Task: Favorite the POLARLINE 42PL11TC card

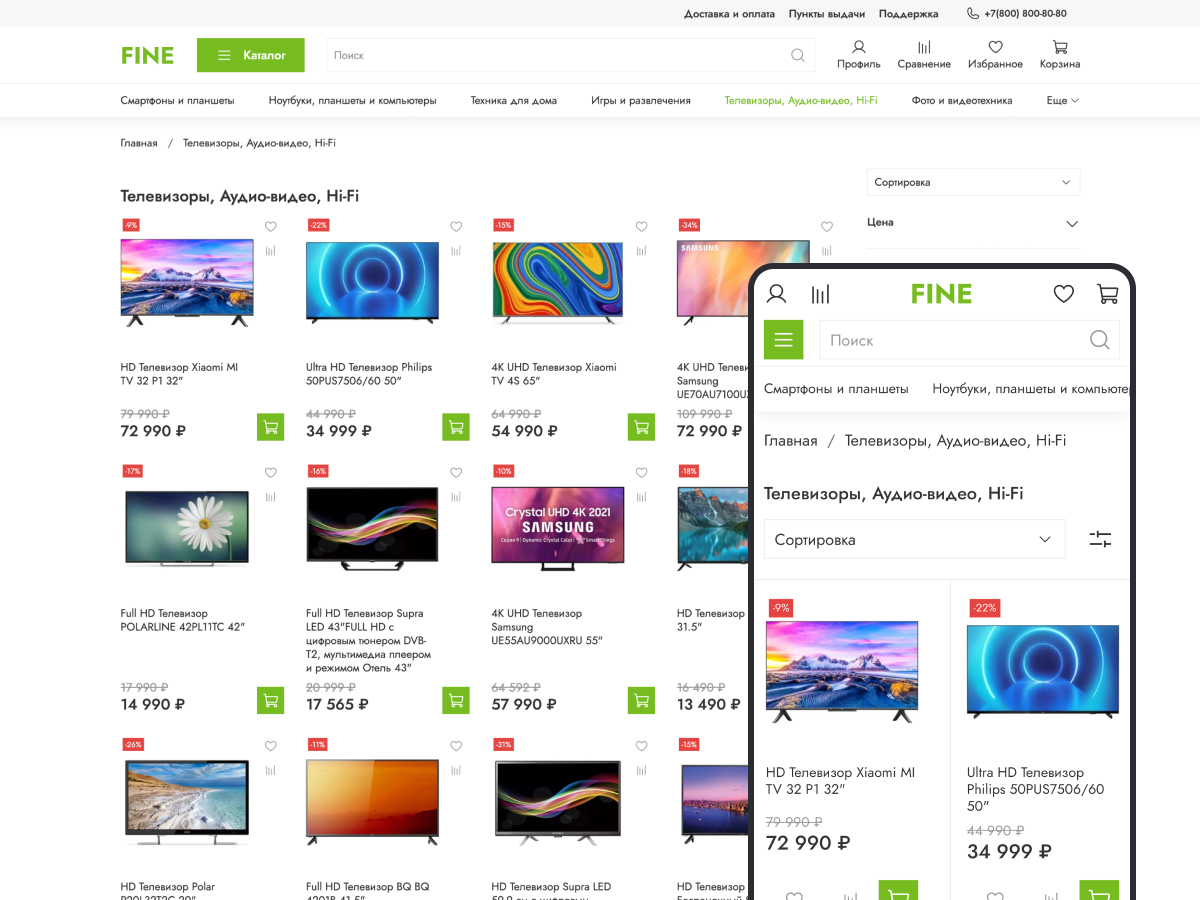Action: tap(271, 473)
